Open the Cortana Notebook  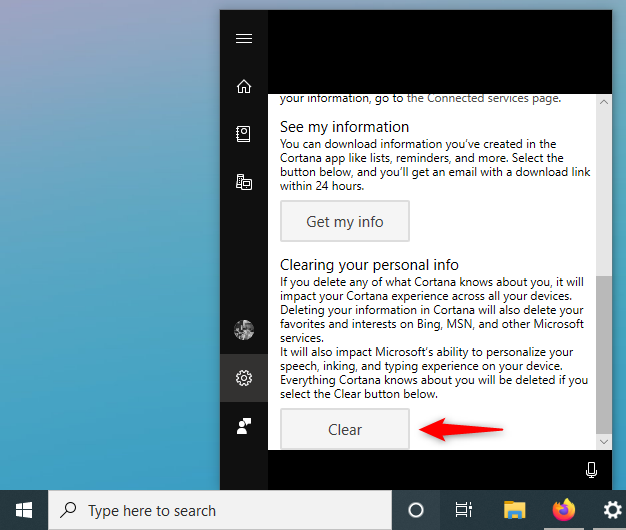244,134
